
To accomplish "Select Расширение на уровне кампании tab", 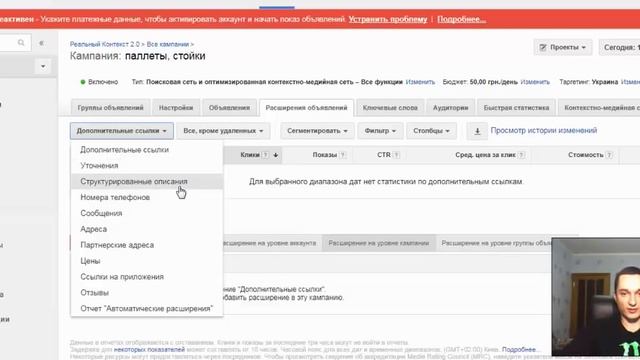I will [x=379, y=243].
